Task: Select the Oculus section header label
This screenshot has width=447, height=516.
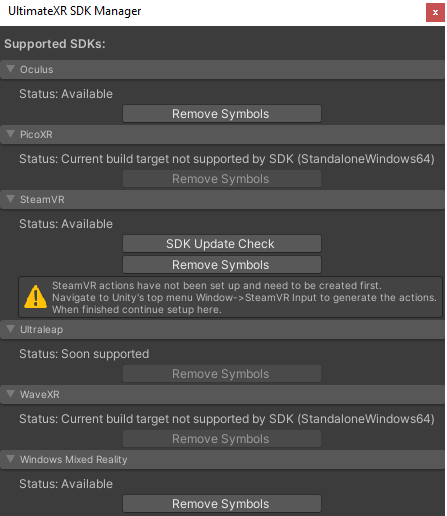Action: click(37, 69)
